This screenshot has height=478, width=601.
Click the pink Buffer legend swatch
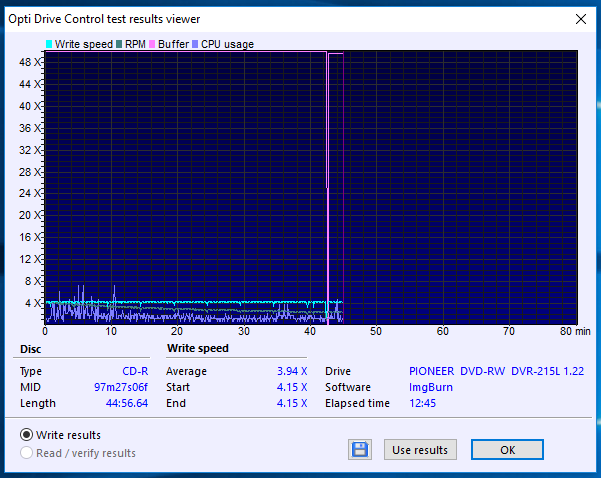pyautogui.click(x=152, y=44)
